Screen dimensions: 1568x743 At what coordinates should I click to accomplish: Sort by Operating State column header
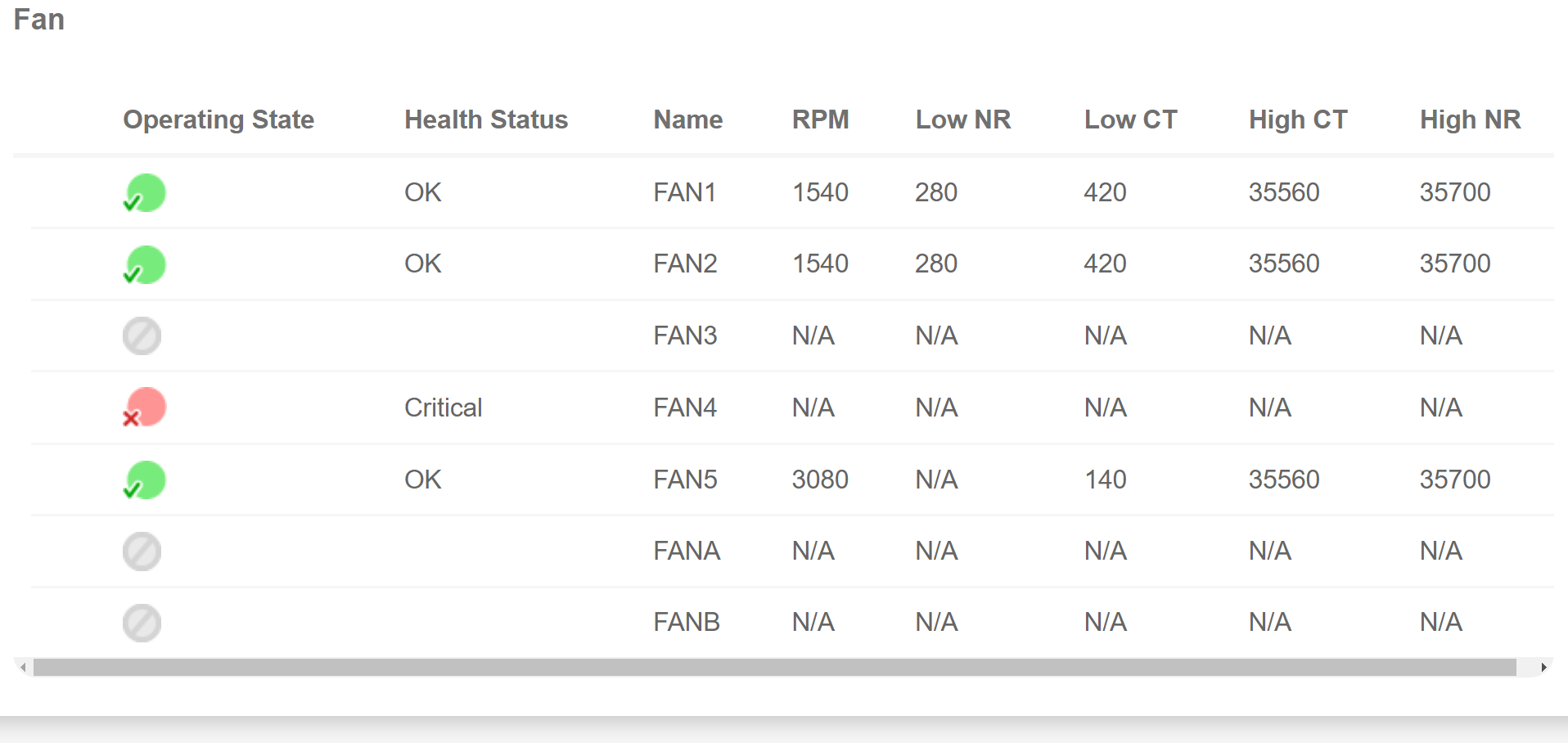tap(219, 119)
